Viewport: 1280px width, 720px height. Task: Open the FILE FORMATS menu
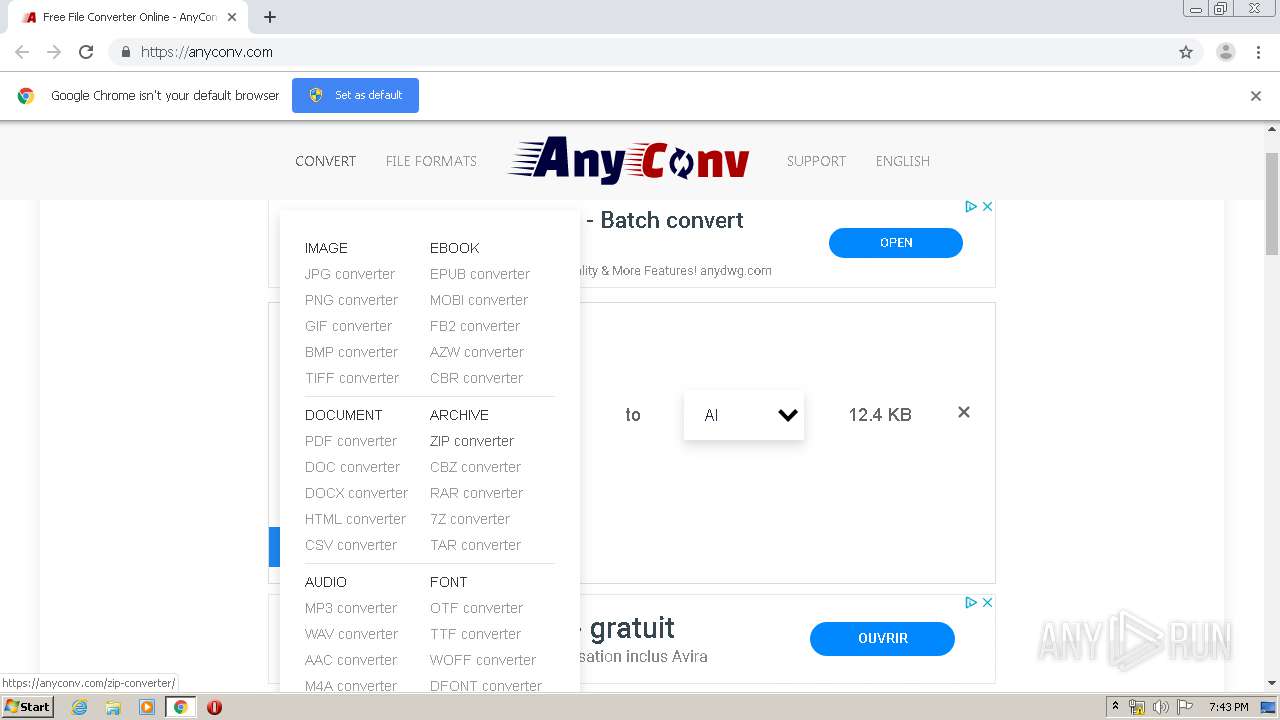pyautogui.click(x=431, y=161)
